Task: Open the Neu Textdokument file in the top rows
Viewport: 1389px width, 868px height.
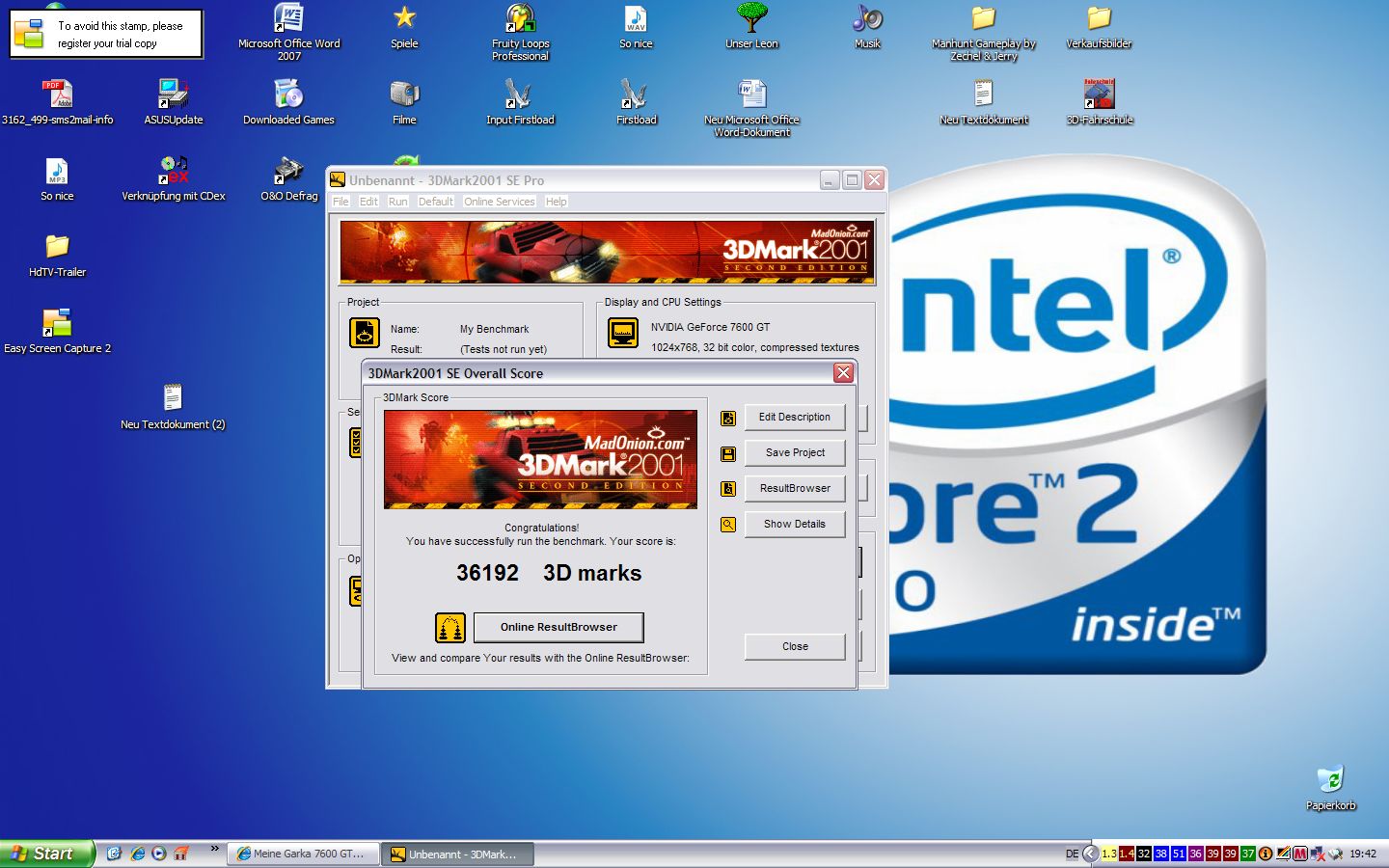Action: [x=983, y=102]
